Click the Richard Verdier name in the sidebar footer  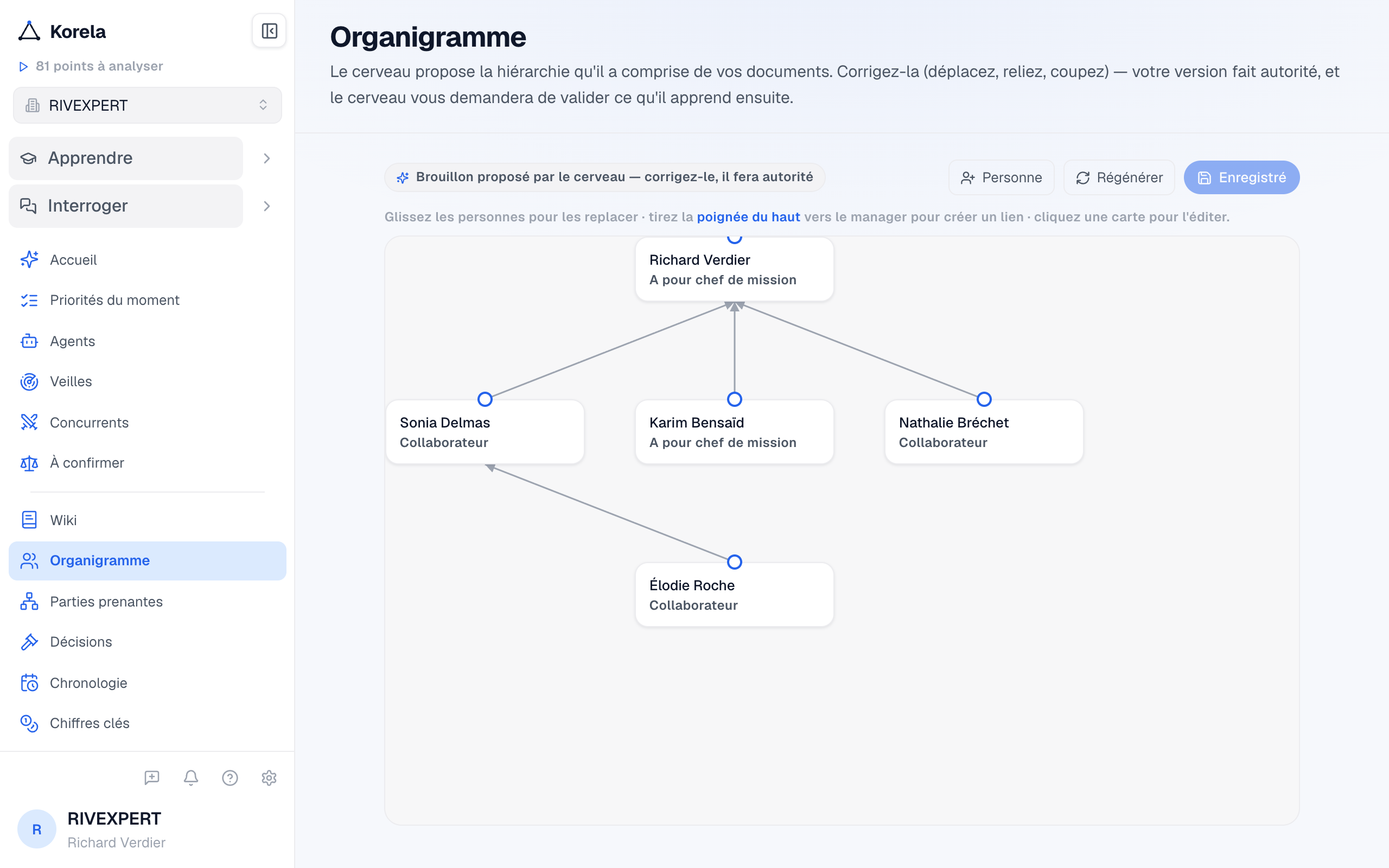point(117,843)
